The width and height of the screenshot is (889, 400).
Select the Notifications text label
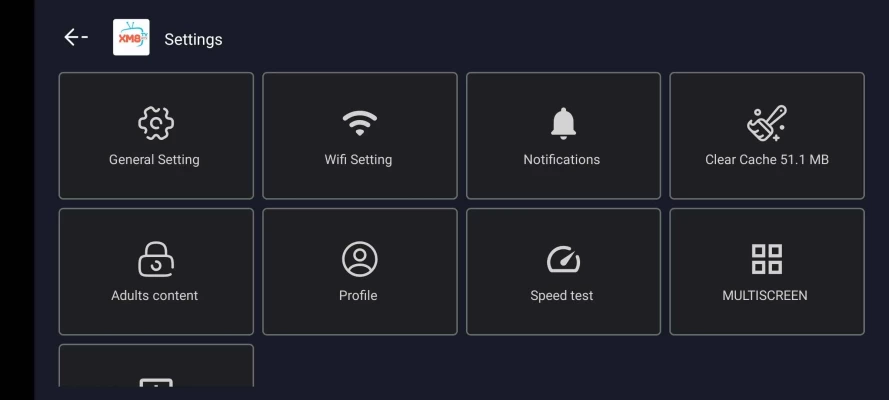pyautogui.click(x=562, y=160)
